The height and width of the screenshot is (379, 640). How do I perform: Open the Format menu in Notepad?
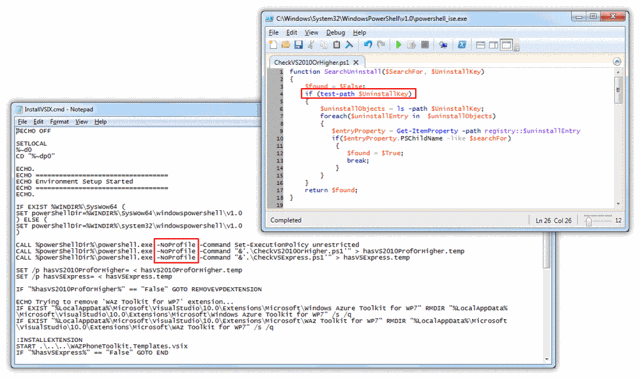tap(59, 122)
